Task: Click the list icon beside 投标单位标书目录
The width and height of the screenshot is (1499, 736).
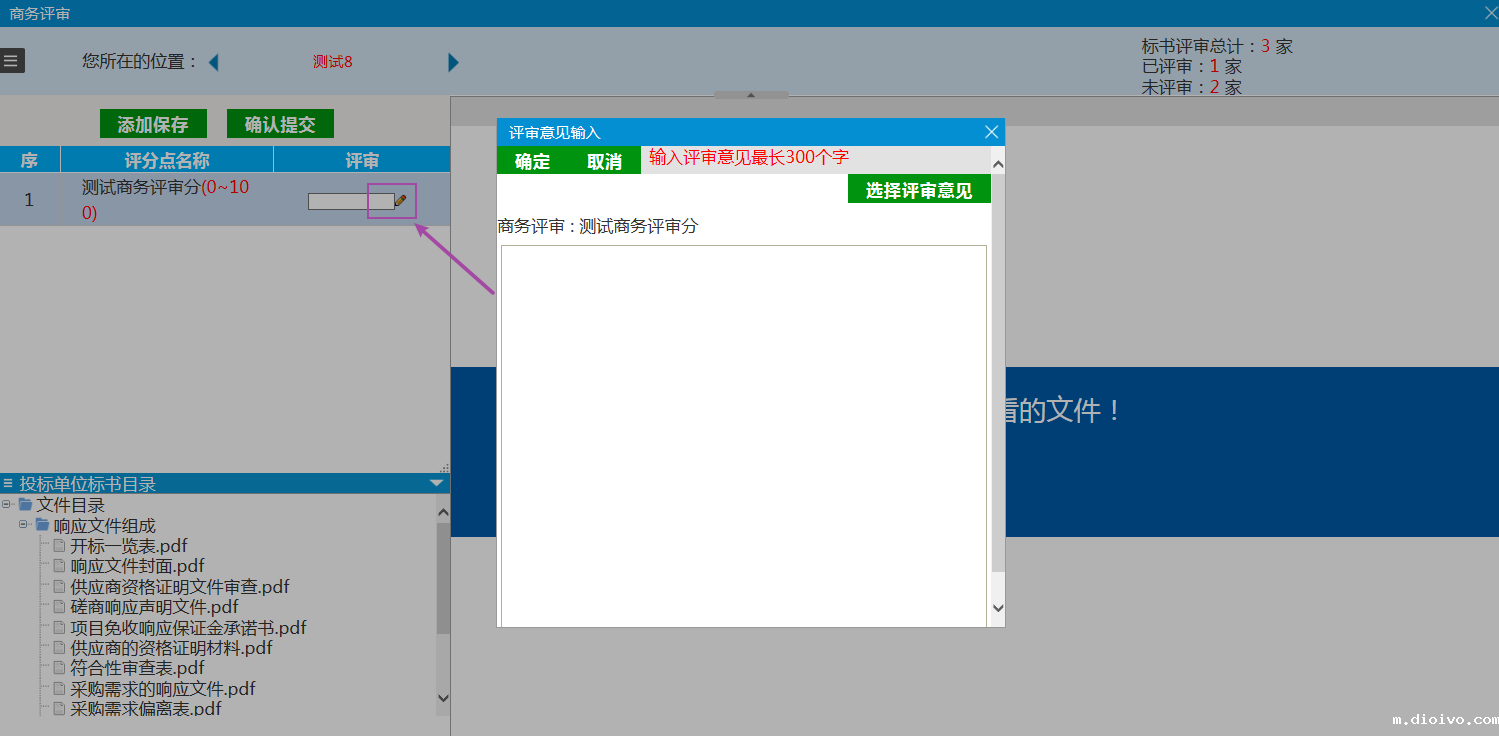Action: [8, 484]
